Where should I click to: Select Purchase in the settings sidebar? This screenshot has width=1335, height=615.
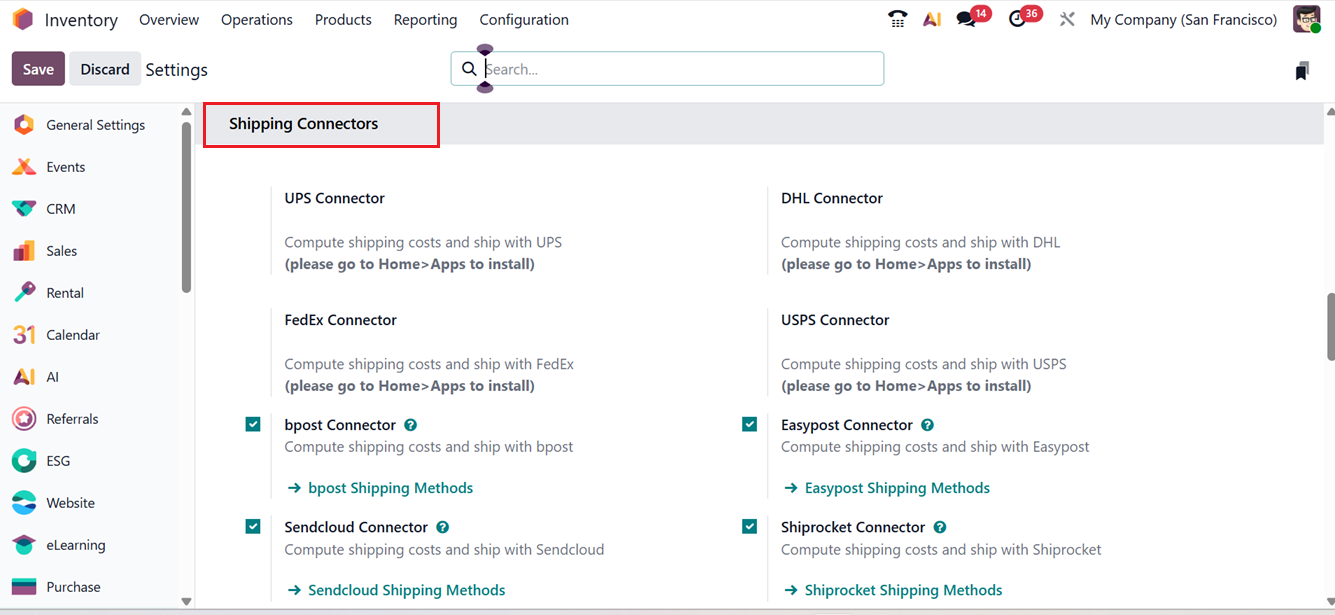tap(73, 587)
